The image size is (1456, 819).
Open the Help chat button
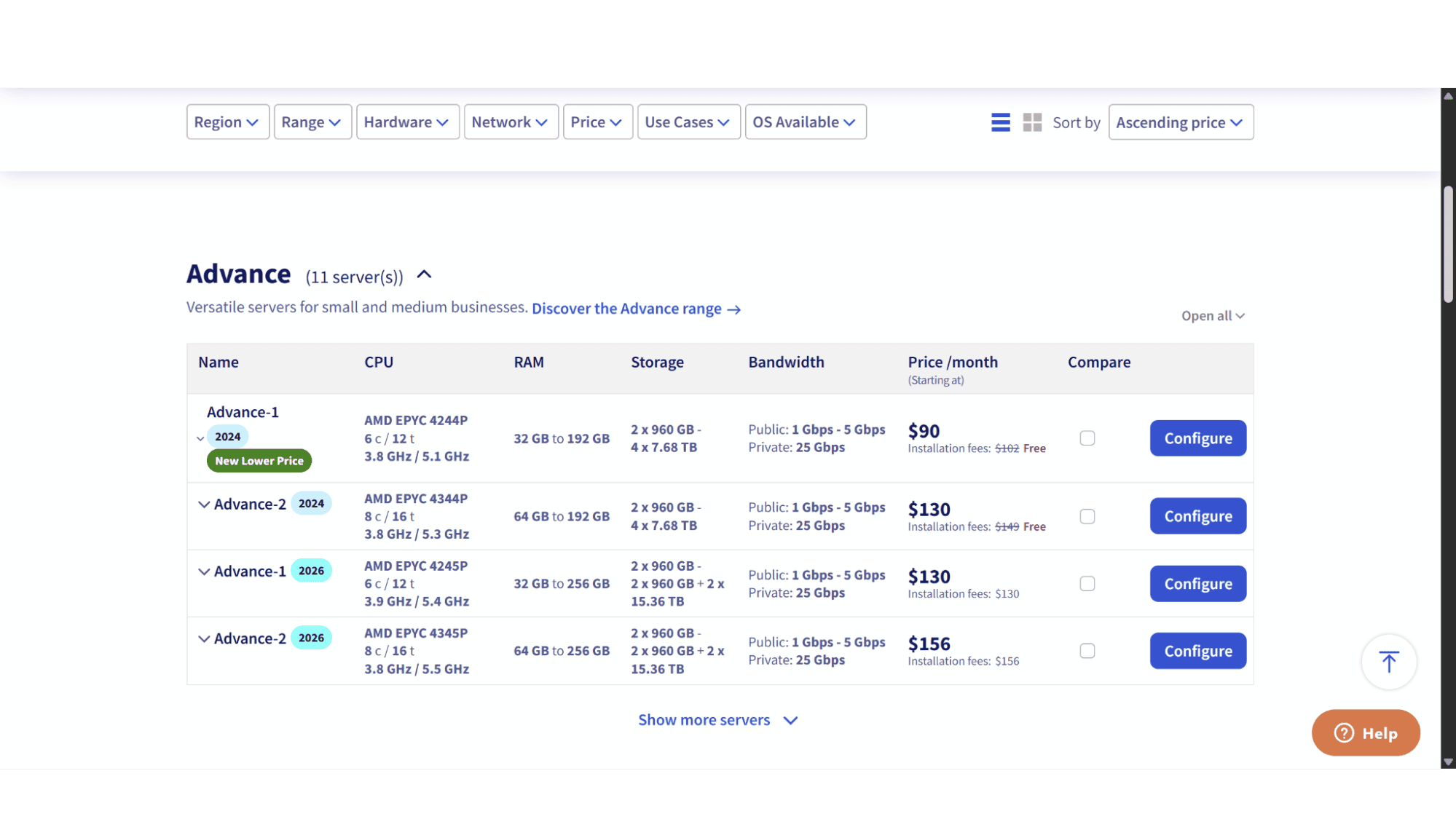1366,733
